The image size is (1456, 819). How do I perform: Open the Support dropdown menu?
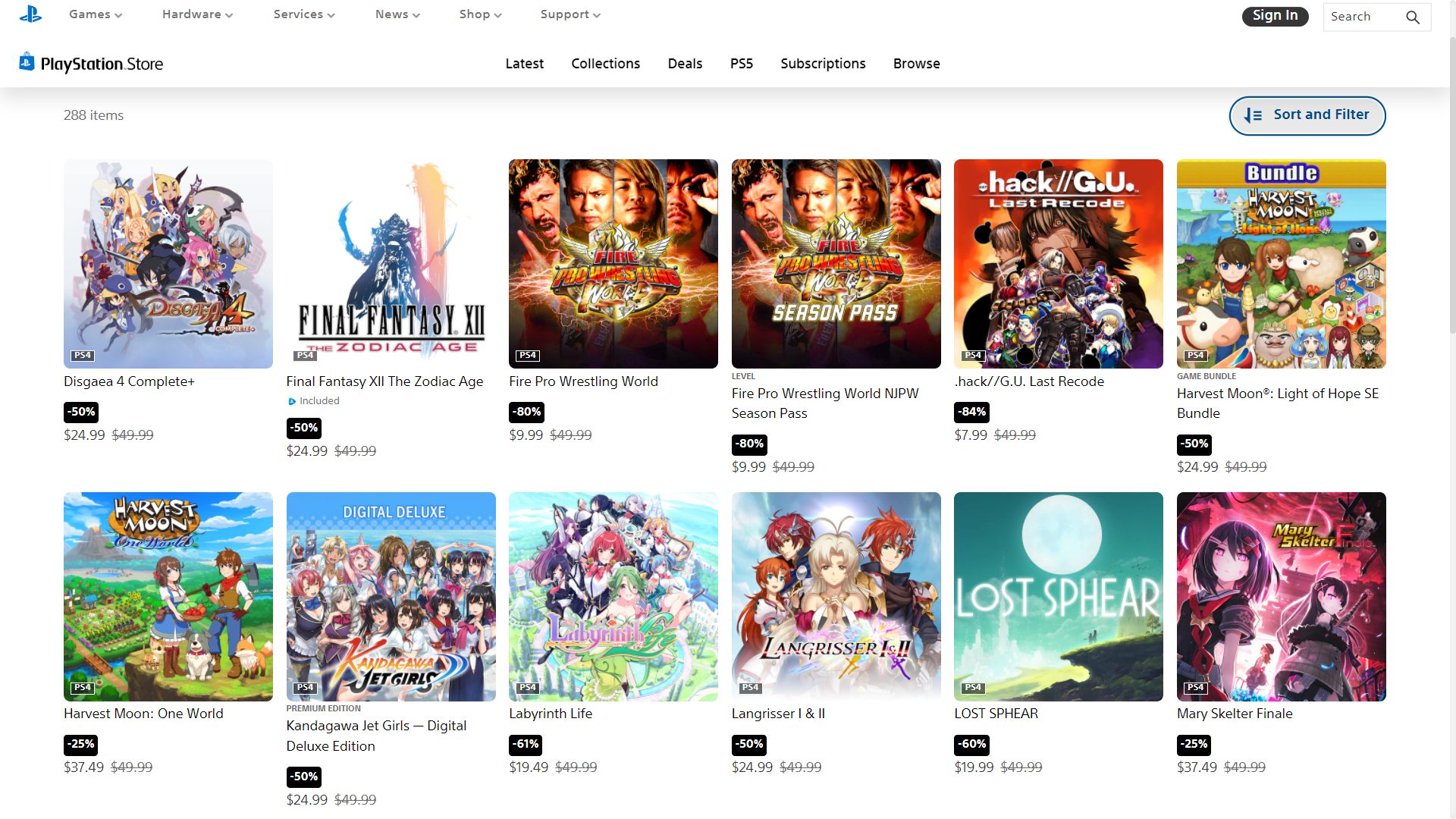coord(570,14)
